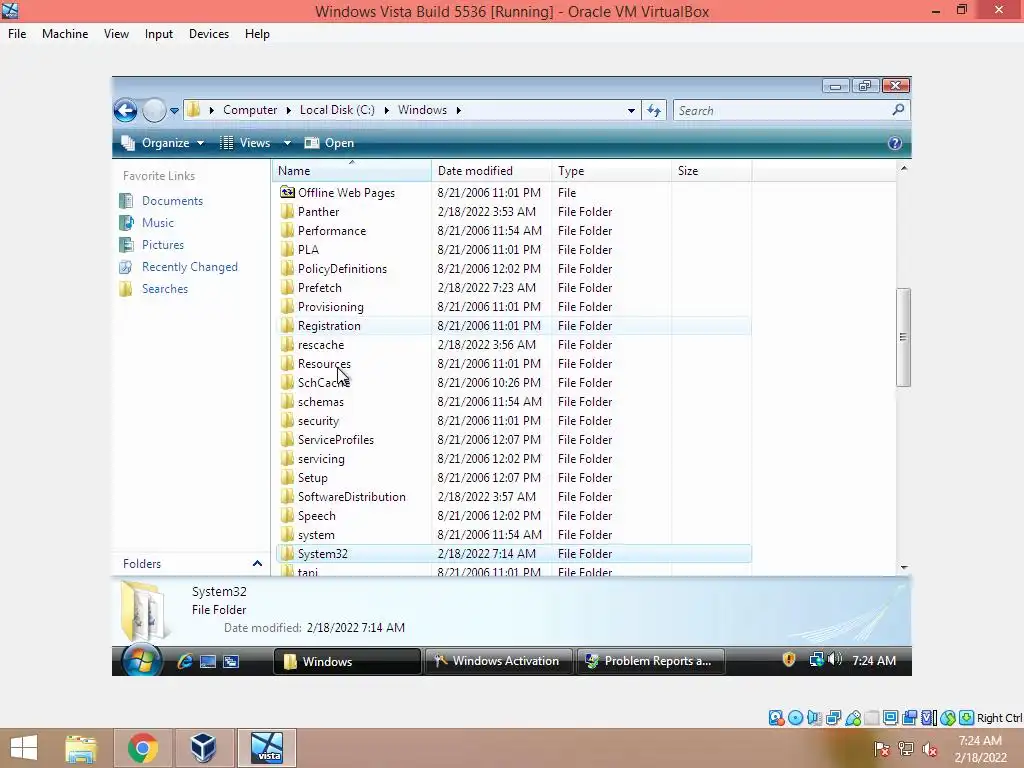The height and width of the screenshot is (768, 1024).
Task: Click Local Disk (C:) in the address bar
Action: point(337,110)
